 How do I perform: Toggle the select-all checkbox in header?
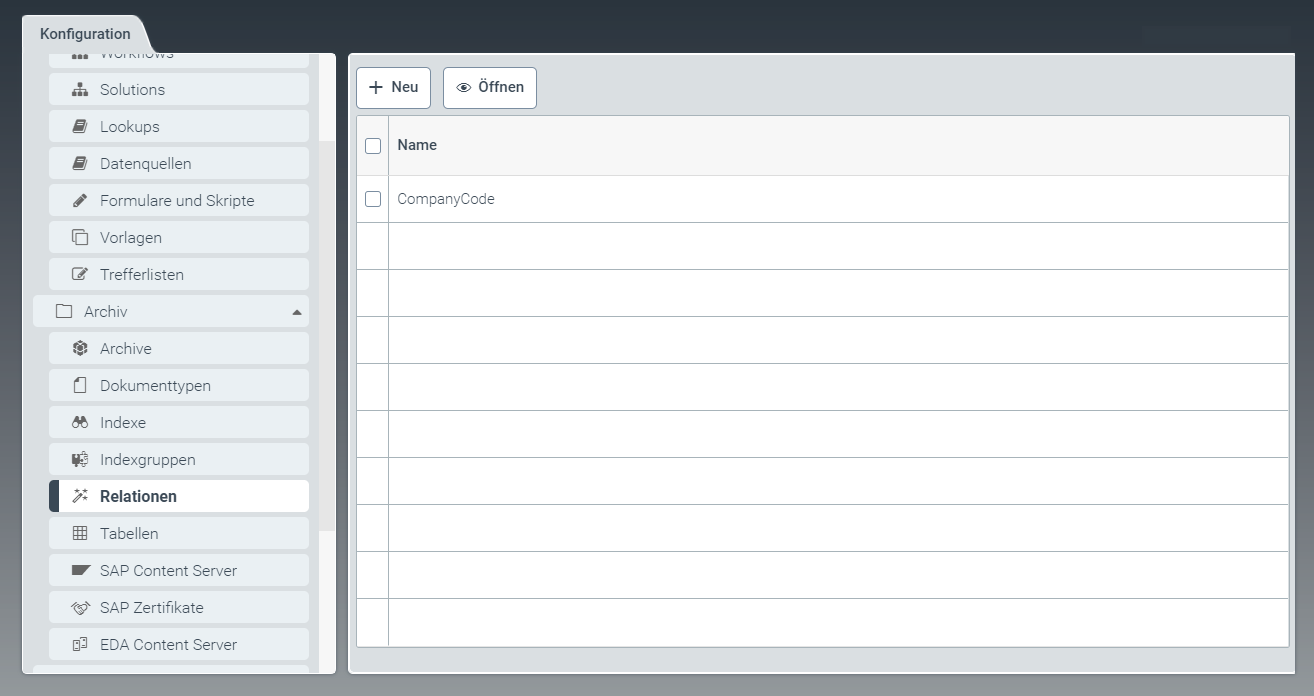(x=373, y=146)
